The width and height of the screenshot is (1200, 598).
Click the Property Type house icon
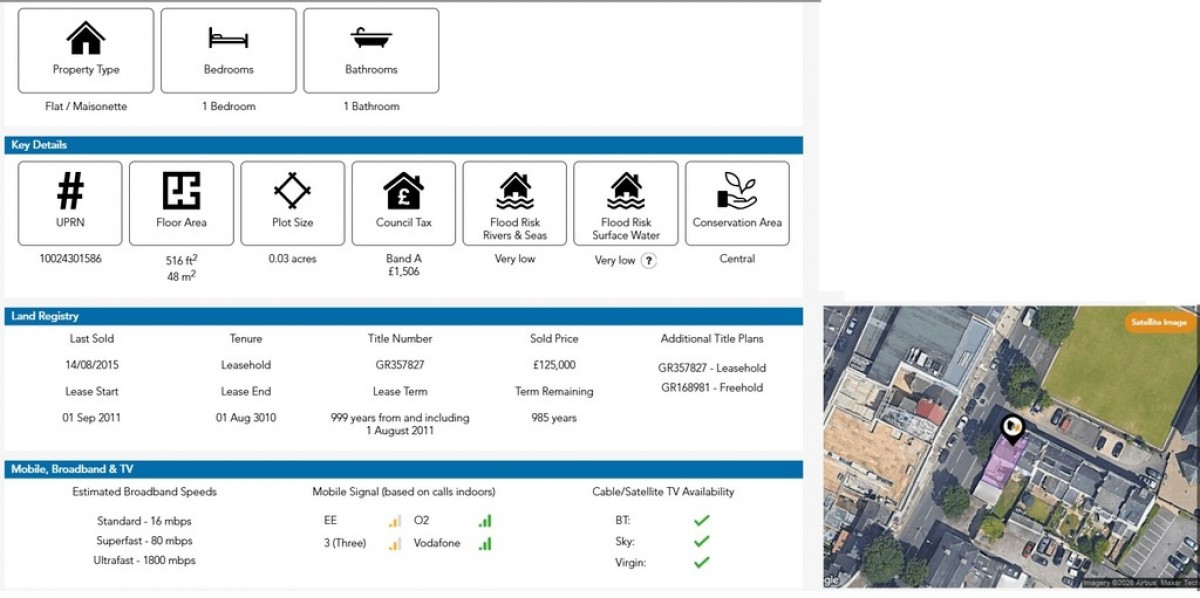(86, 38)
